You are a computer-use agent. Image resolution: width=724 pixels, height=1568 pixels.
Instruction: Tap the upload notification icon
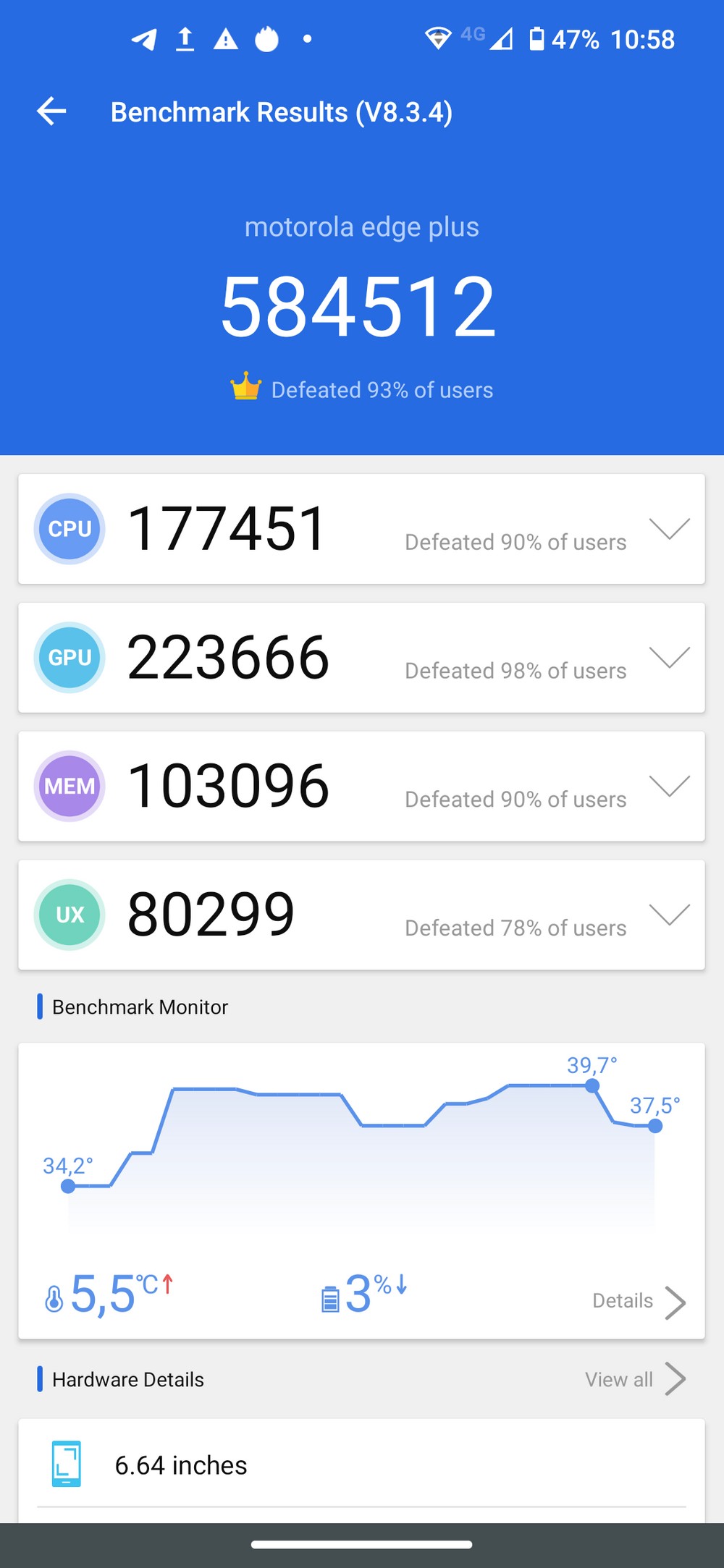[185, 39]
